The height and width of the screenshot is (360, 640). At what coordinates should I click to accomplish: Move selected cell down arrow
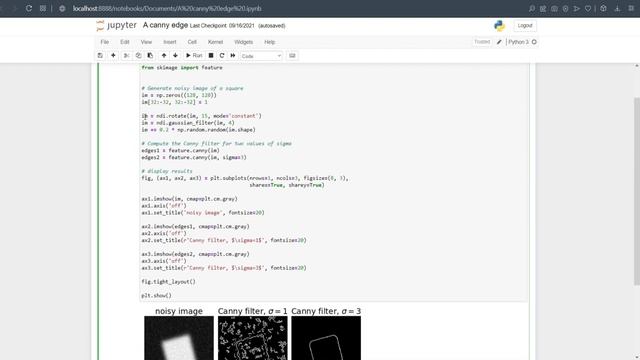click(x=176, y=56)
